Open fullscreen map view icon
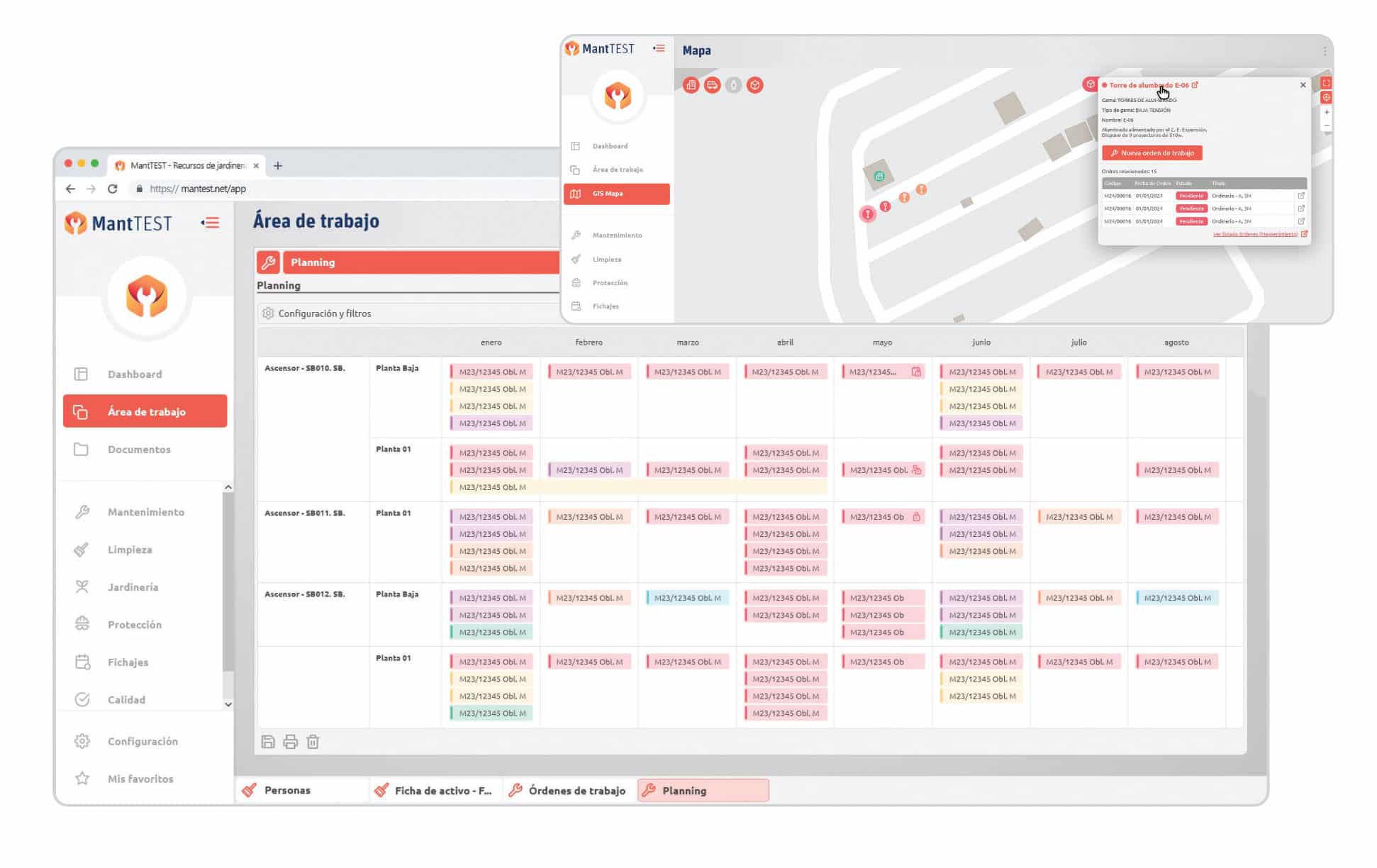 (1326, 83)
